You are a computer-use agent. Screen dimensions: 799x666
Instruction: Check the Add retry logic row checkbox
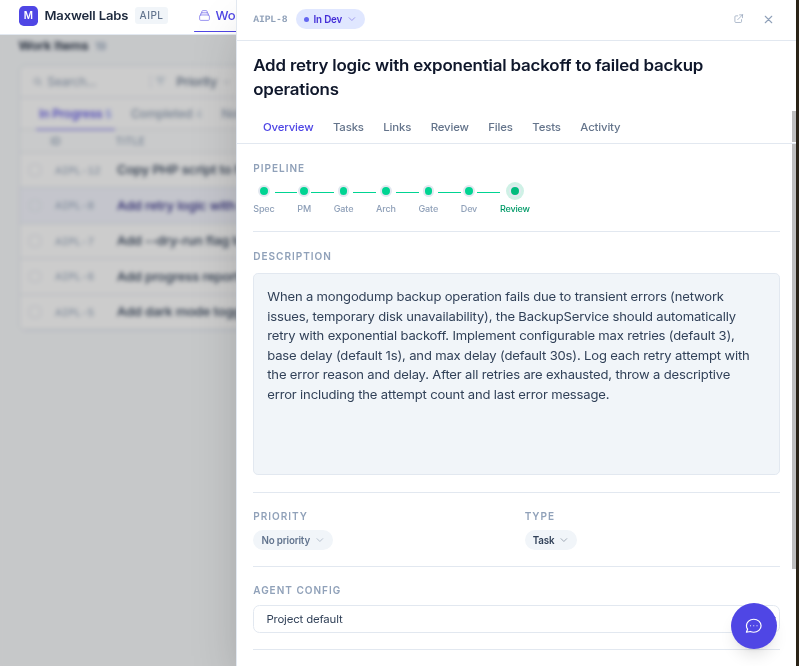tap(35, 206)
